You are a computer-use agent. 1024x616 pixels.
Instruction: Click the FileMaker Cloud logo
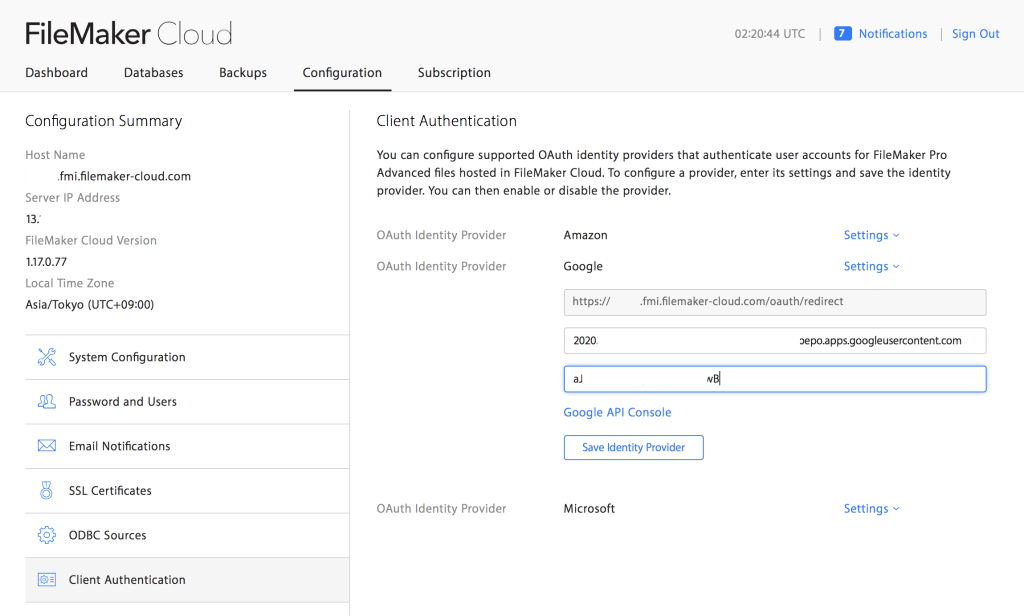click(x=129, y=33)
